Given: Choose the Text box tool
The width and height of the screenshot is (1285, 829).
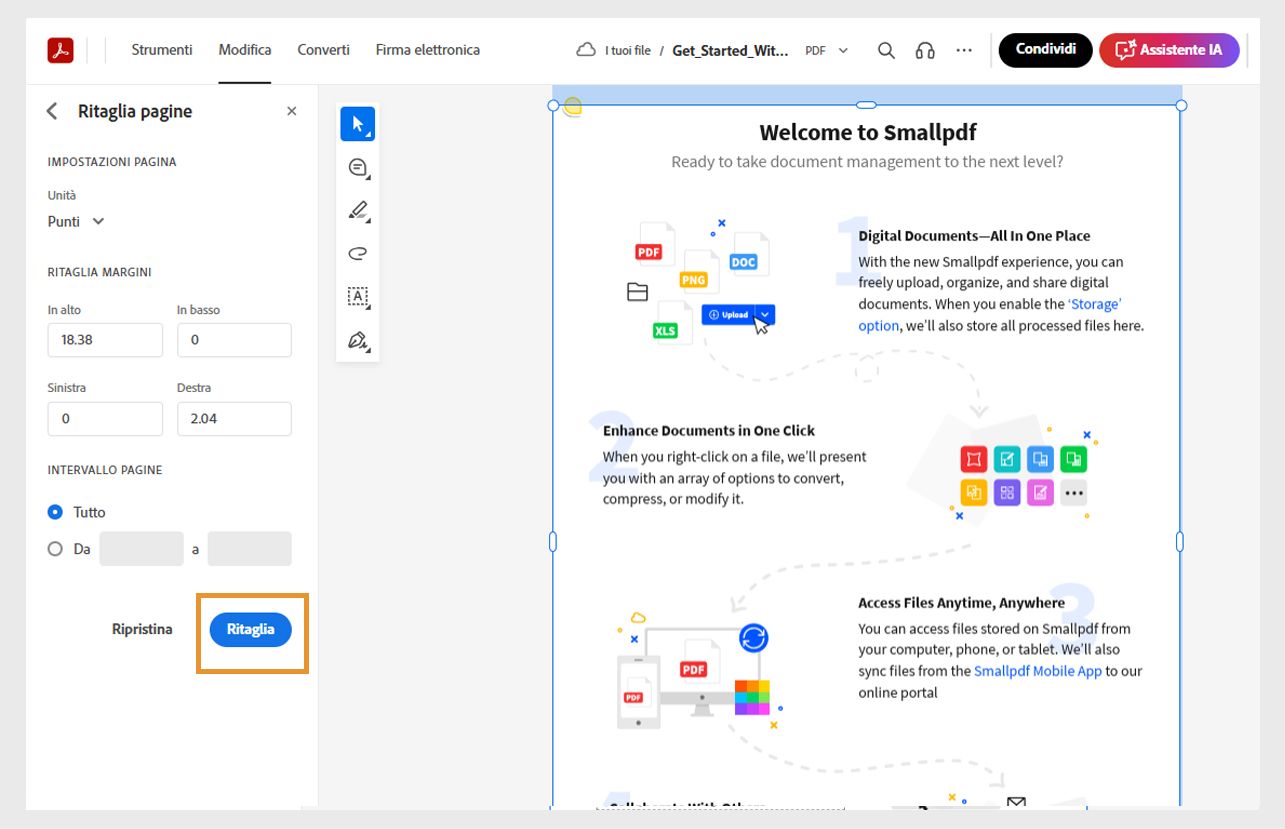Looking at the screenshot, I should (x=358, y=297).
